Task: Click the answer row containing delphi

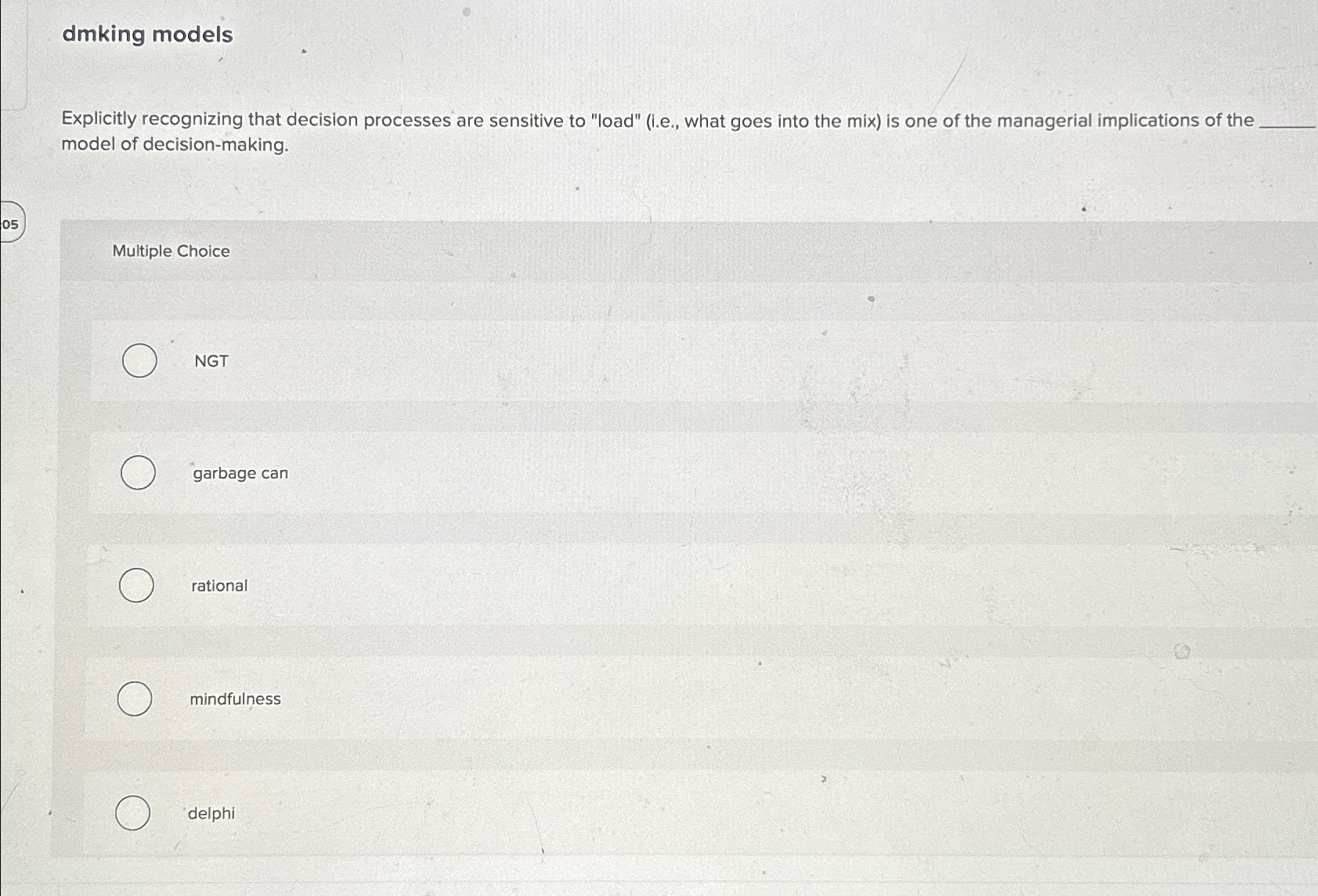Action: coord(548,812)
